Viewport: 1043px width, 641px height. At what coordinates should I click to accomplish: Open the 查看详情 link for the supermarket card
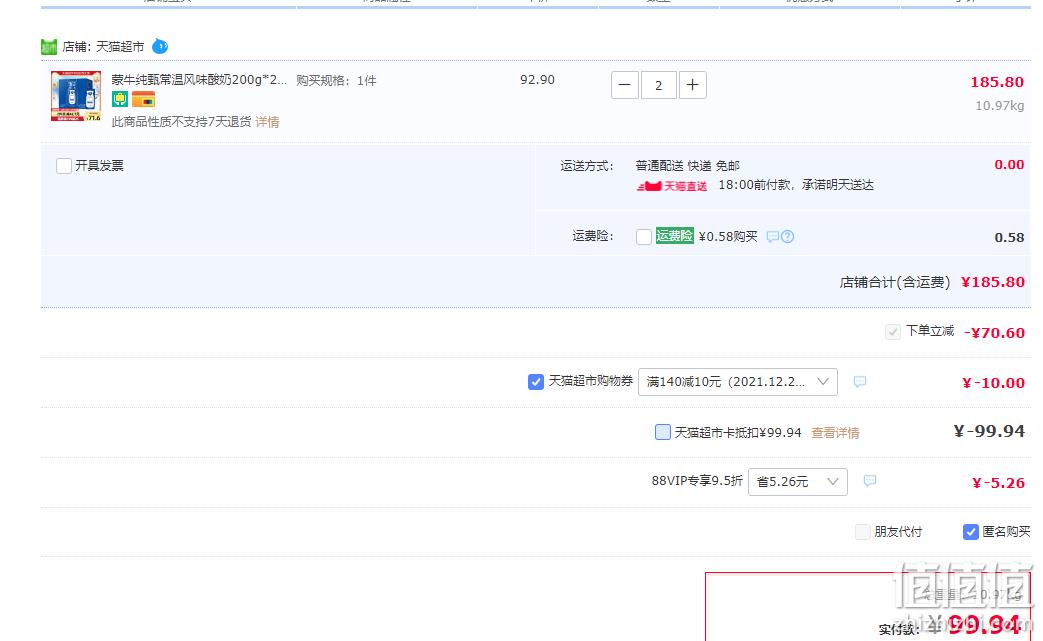point(835,433)
